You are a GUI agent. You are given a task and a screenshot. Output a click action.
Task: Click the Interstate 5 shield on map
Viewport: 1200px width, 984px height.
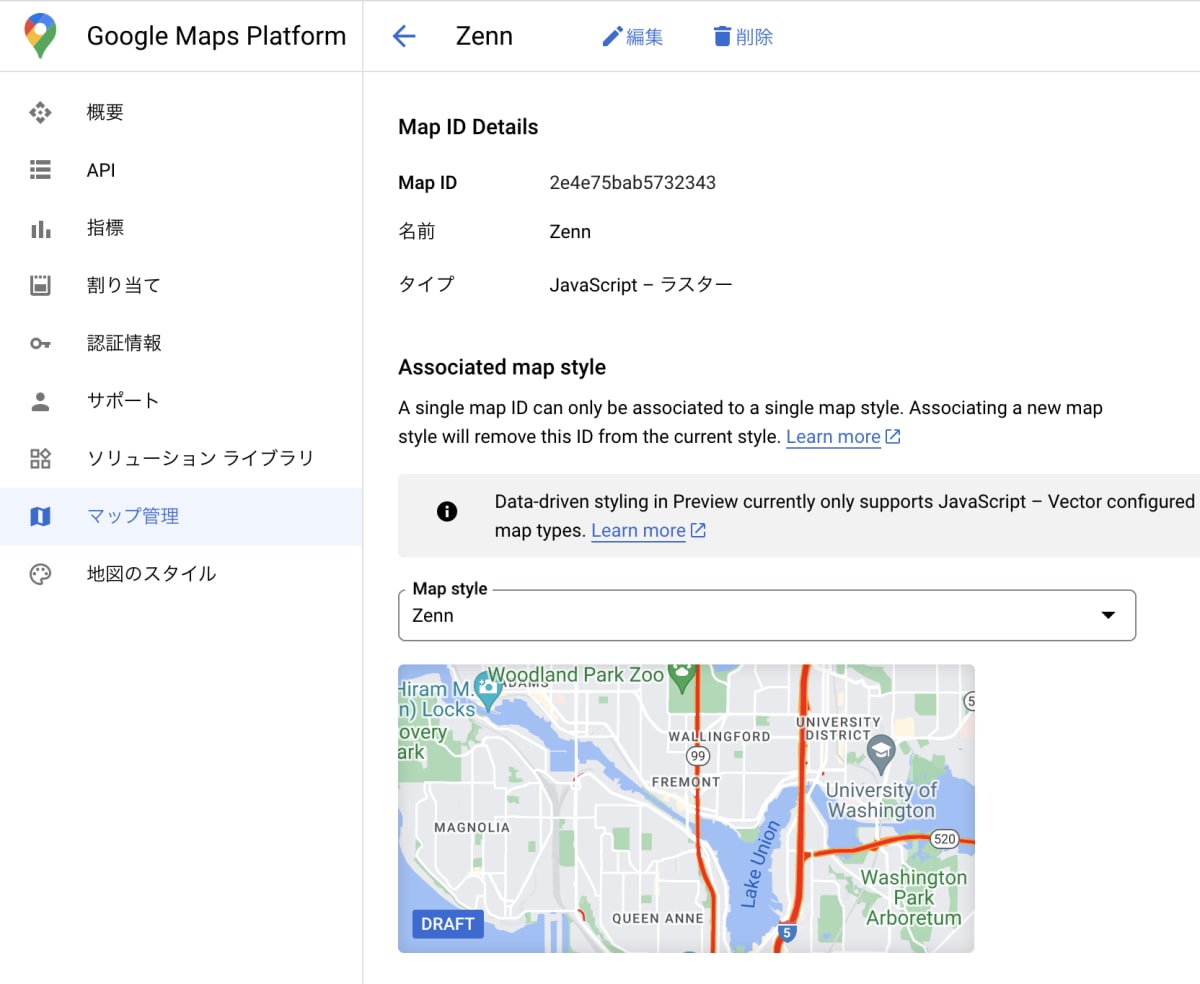click(788, 933)
